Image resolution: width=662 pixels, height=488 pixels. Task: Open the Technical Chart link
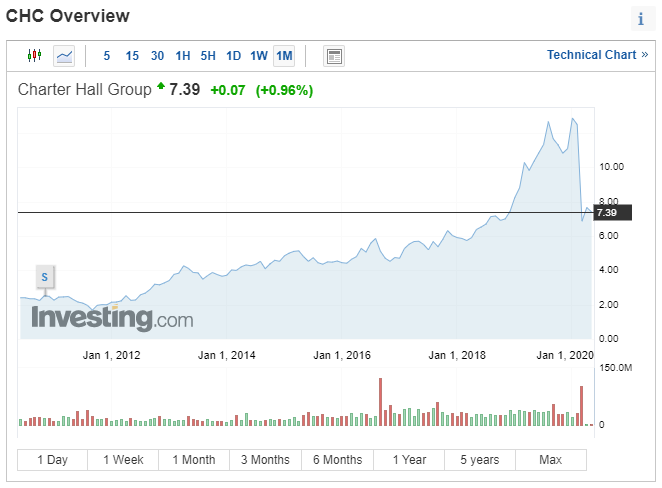[x=597, y=55]
